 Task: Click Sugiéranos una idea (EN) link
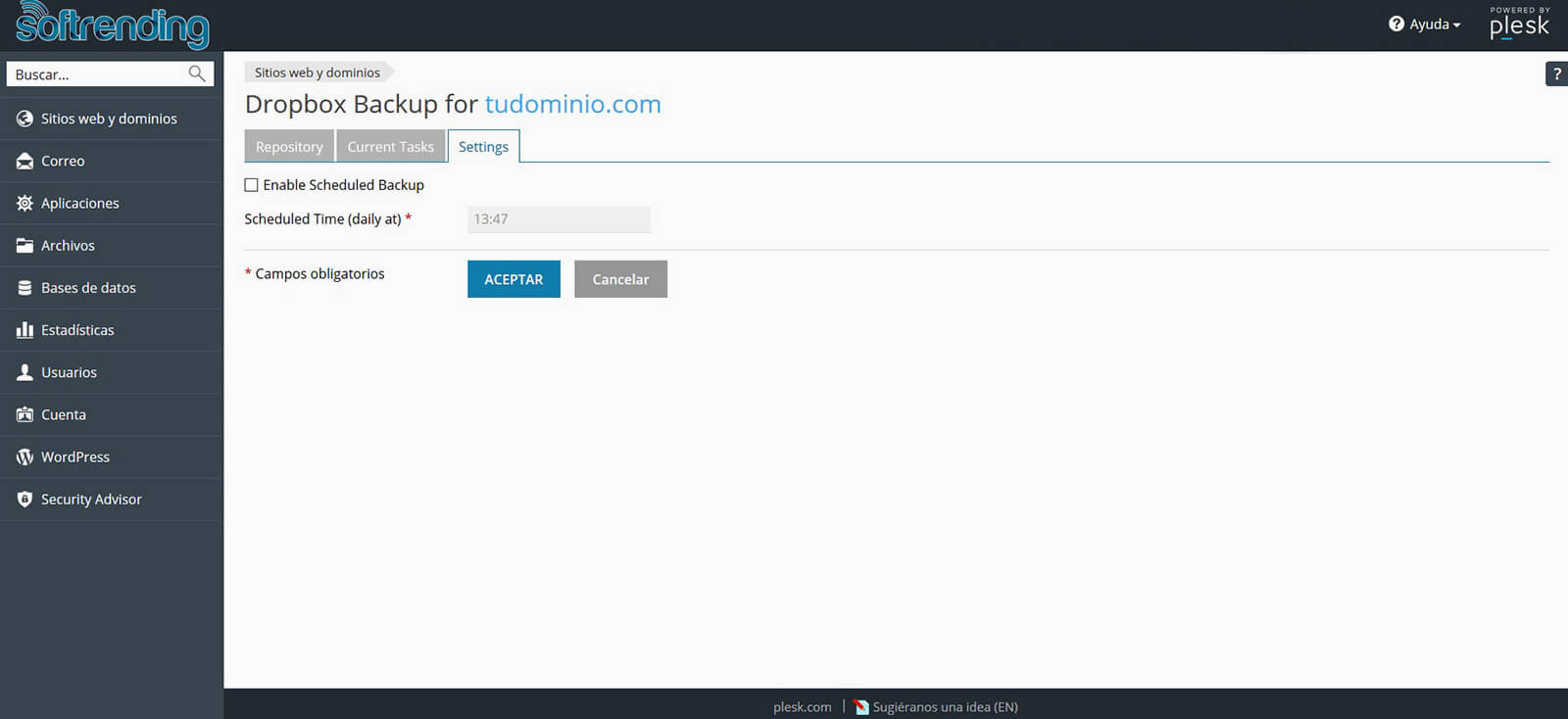(x=945, y=706)
